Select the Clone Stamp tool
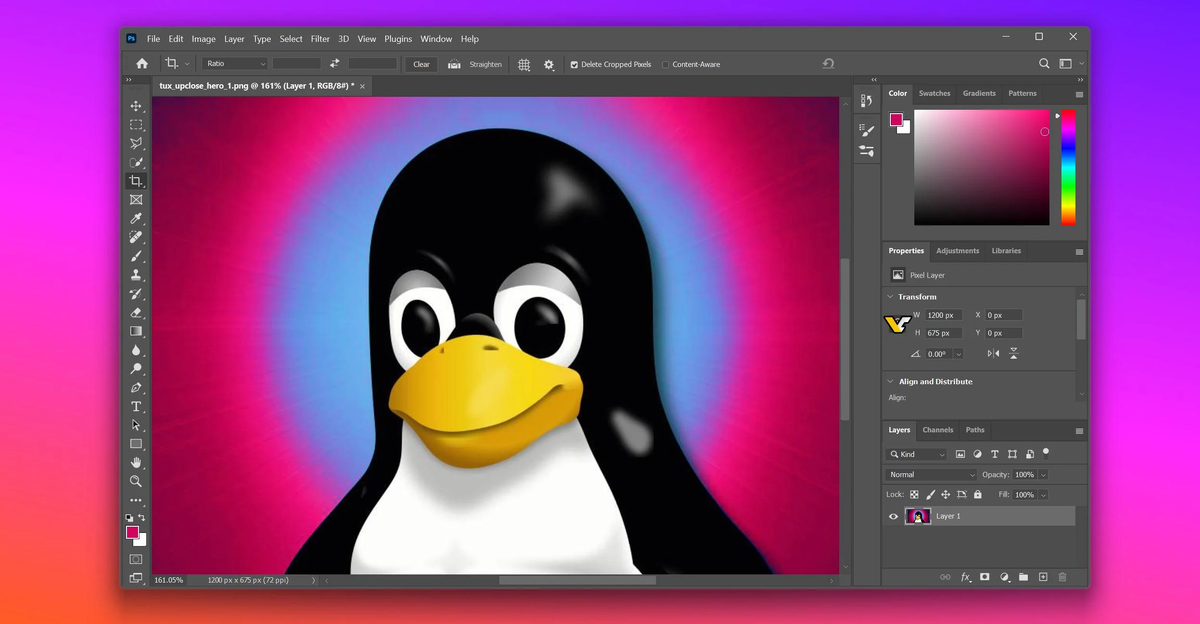 pyautogui.click(x=136, y=274)
